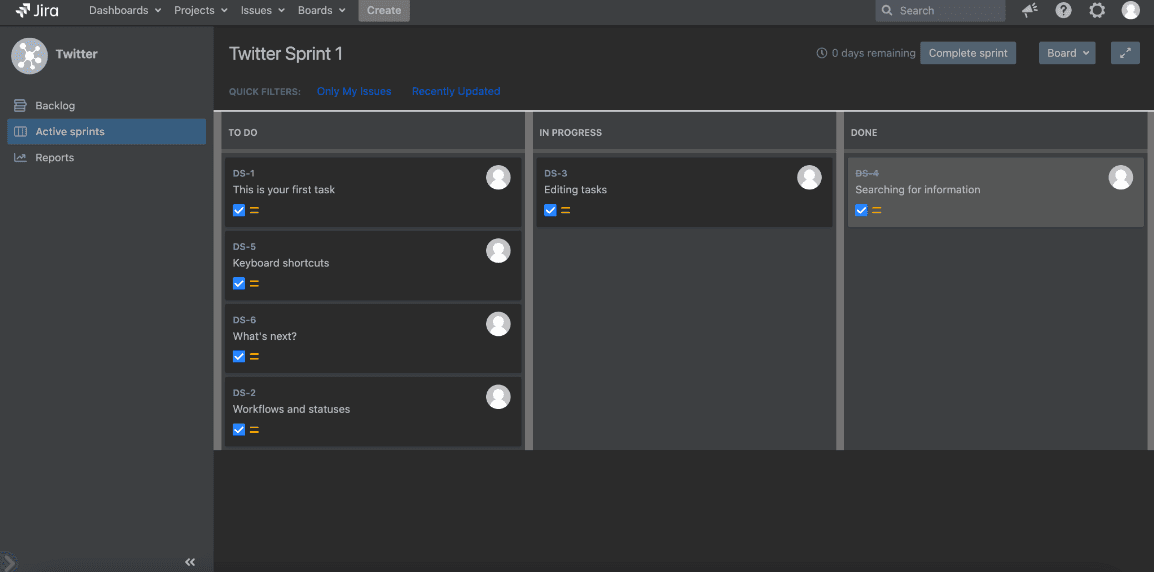Image resolution: width=1154 pixels, height=572 pixels.
Task: Click assignee avatar on DS-3 card
Action: [x=809, y=177]
